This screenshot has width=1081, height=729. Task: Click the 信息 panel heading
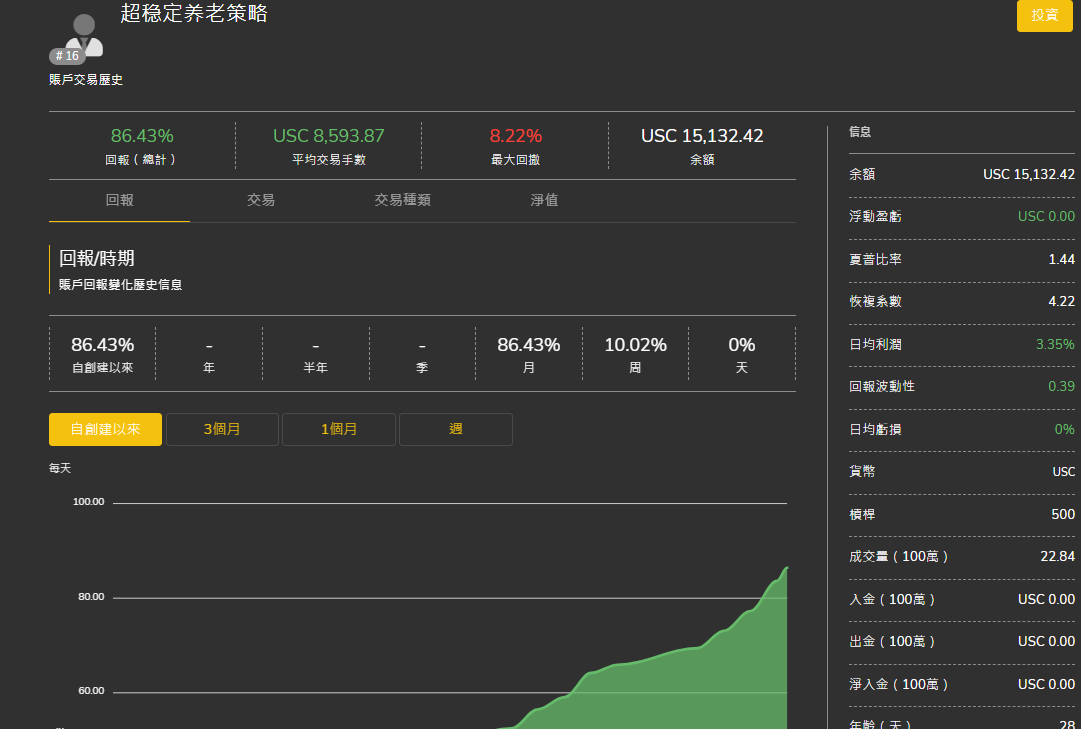pyautogui.click(x=860, y=132)
